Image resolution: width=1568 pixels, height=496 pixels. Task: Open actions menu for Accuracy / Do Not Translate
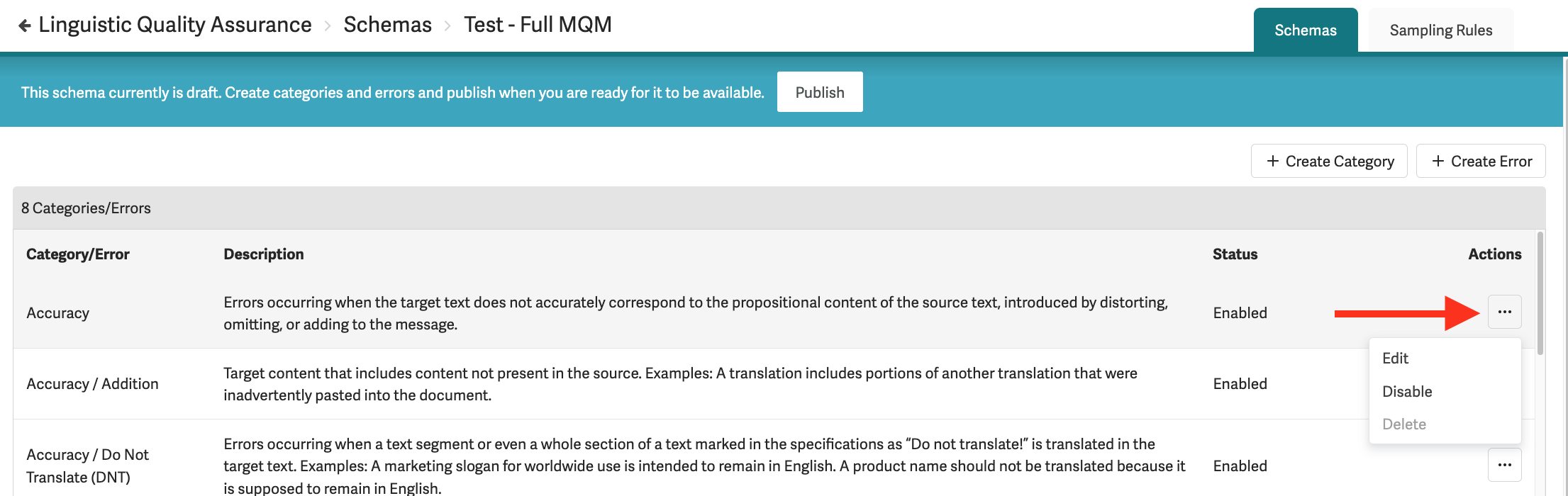(1504, 465)
